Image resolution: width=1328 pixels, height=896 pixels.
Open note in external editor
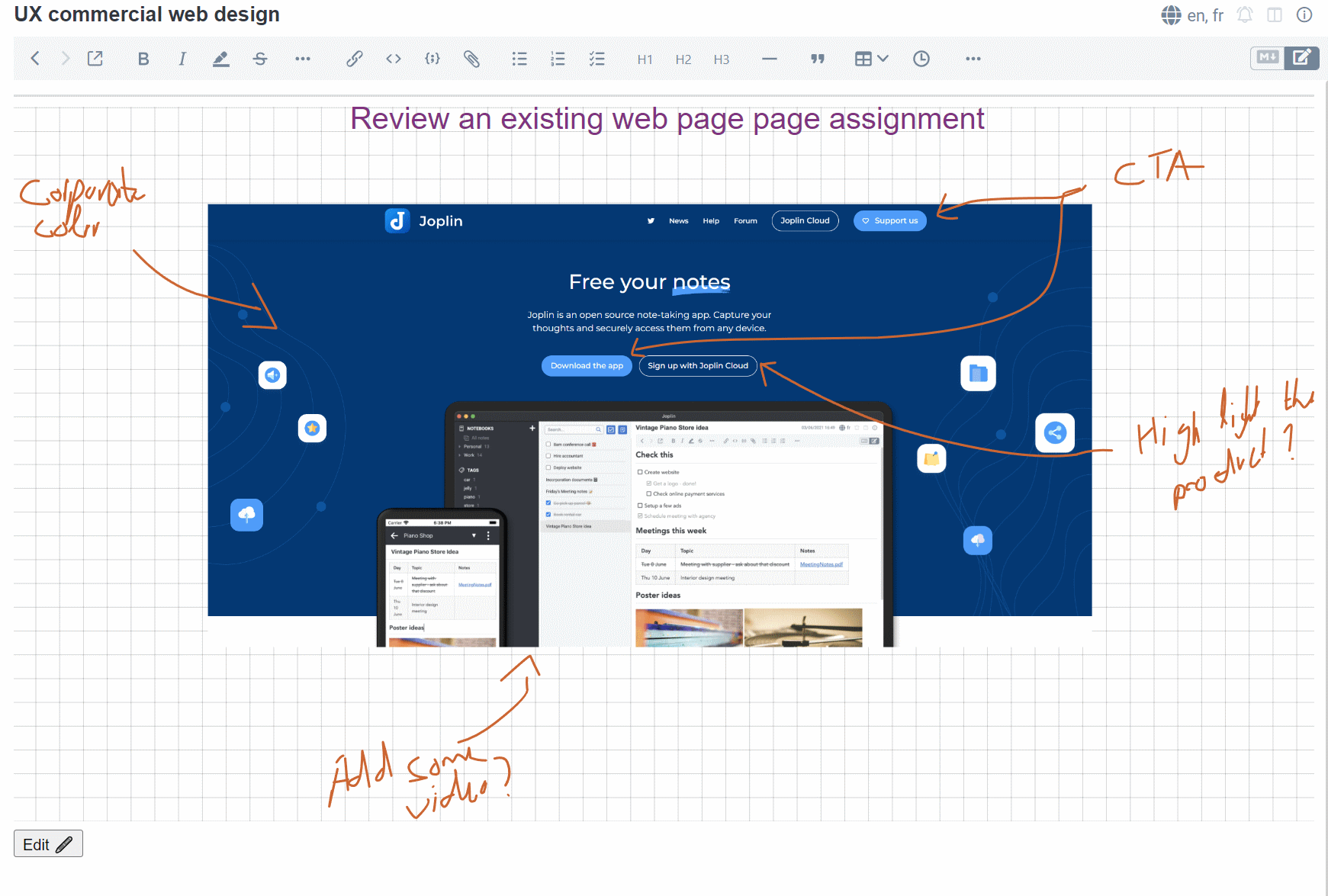[95, 59]
